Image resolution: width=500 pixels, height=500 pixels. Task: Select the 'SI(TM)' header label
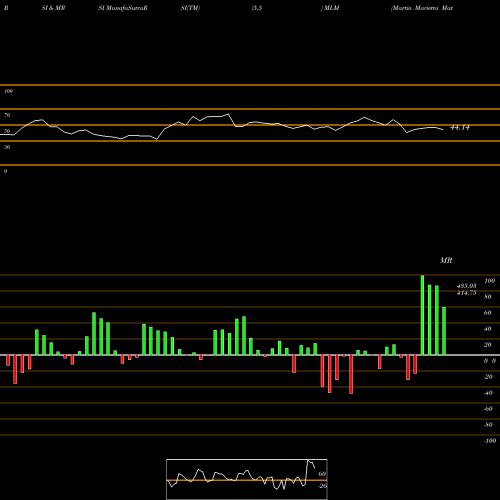coord(190,8)
